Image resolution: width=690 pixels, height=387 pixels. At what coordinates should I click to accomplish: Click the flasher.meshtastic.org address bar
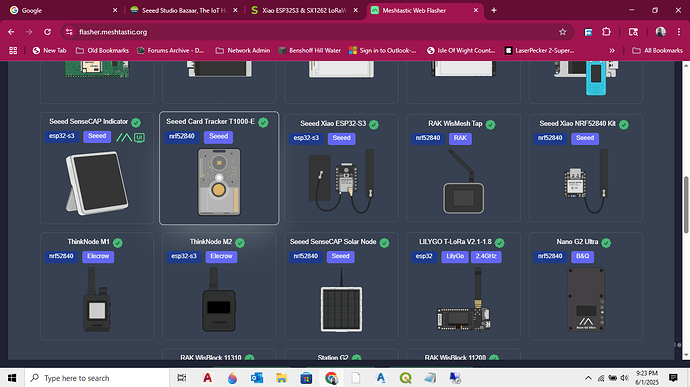tap(308, 32)
